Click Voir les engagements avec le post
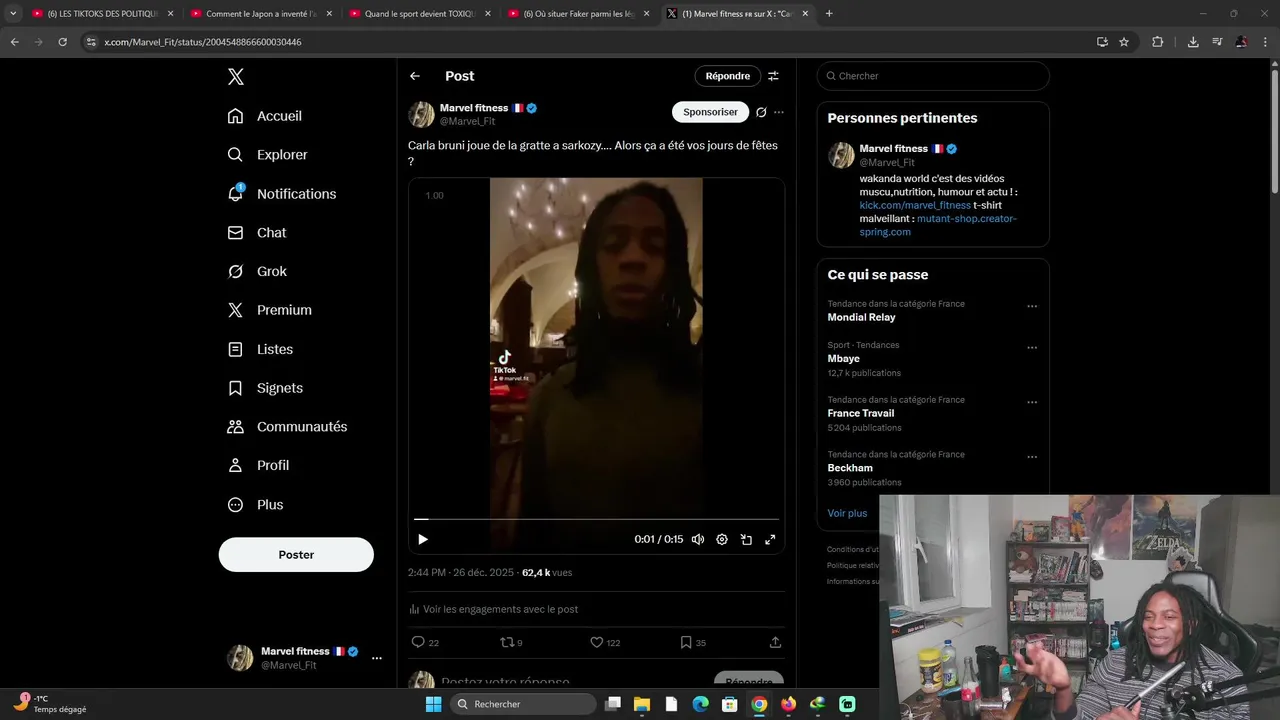The image size is (1280, 720). pos(493,609)
